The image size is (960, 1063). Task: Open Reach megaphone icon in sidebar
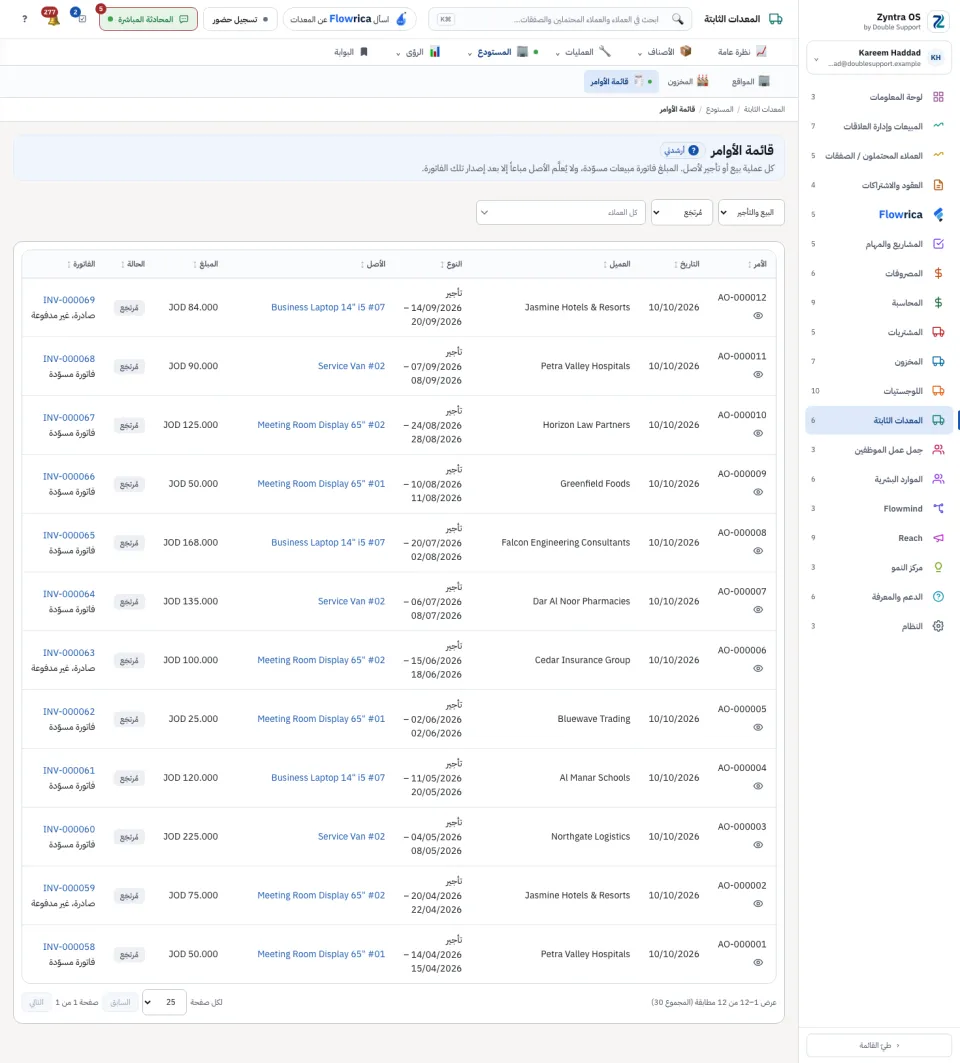(x=938, y=538)
